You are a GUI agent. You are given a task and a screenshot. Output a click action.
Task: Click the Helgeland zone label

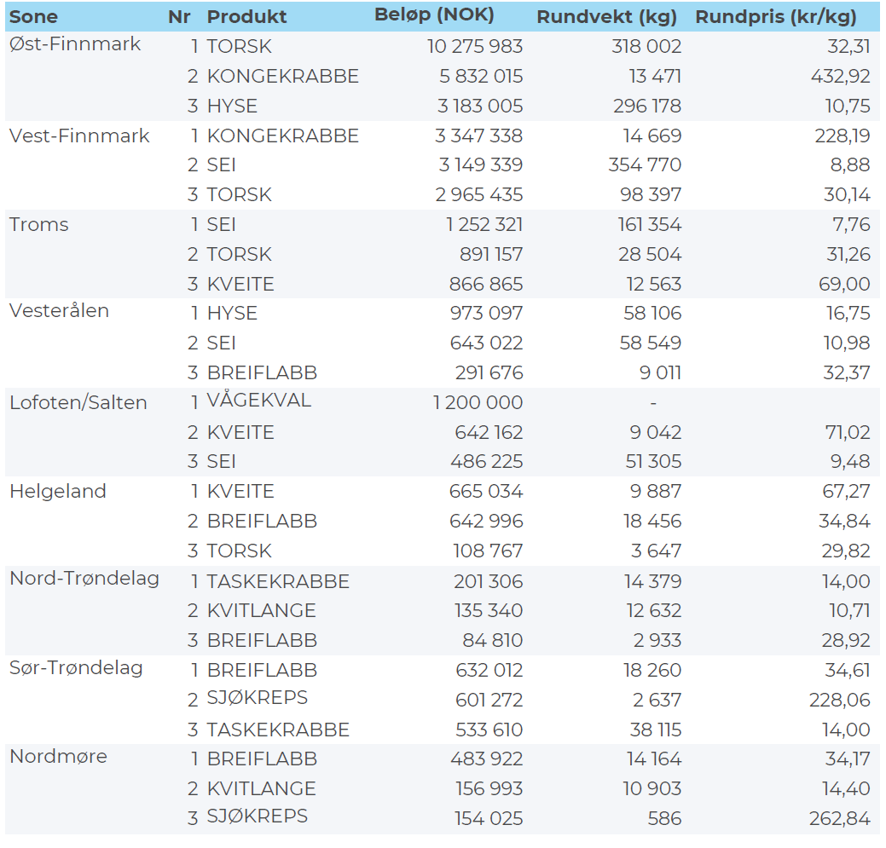click(x=58, y=491)
